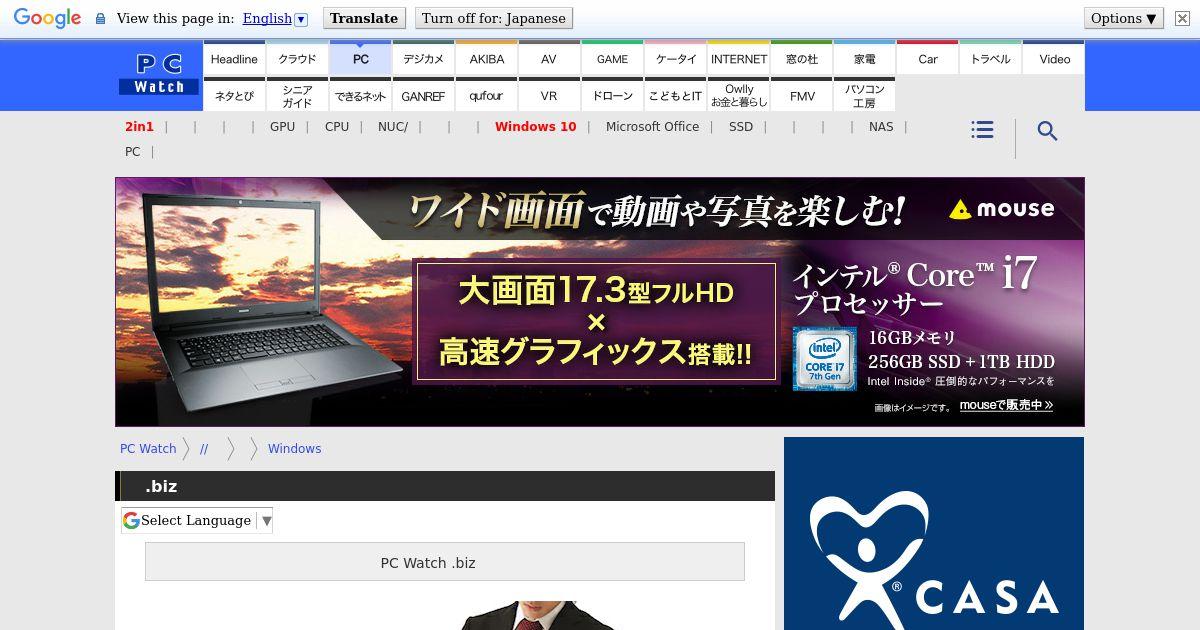Image resolution: width=1200 pixels, height=630 pixels.
Task: Open the hamburger list menu icon
Action: coord(983,130)
